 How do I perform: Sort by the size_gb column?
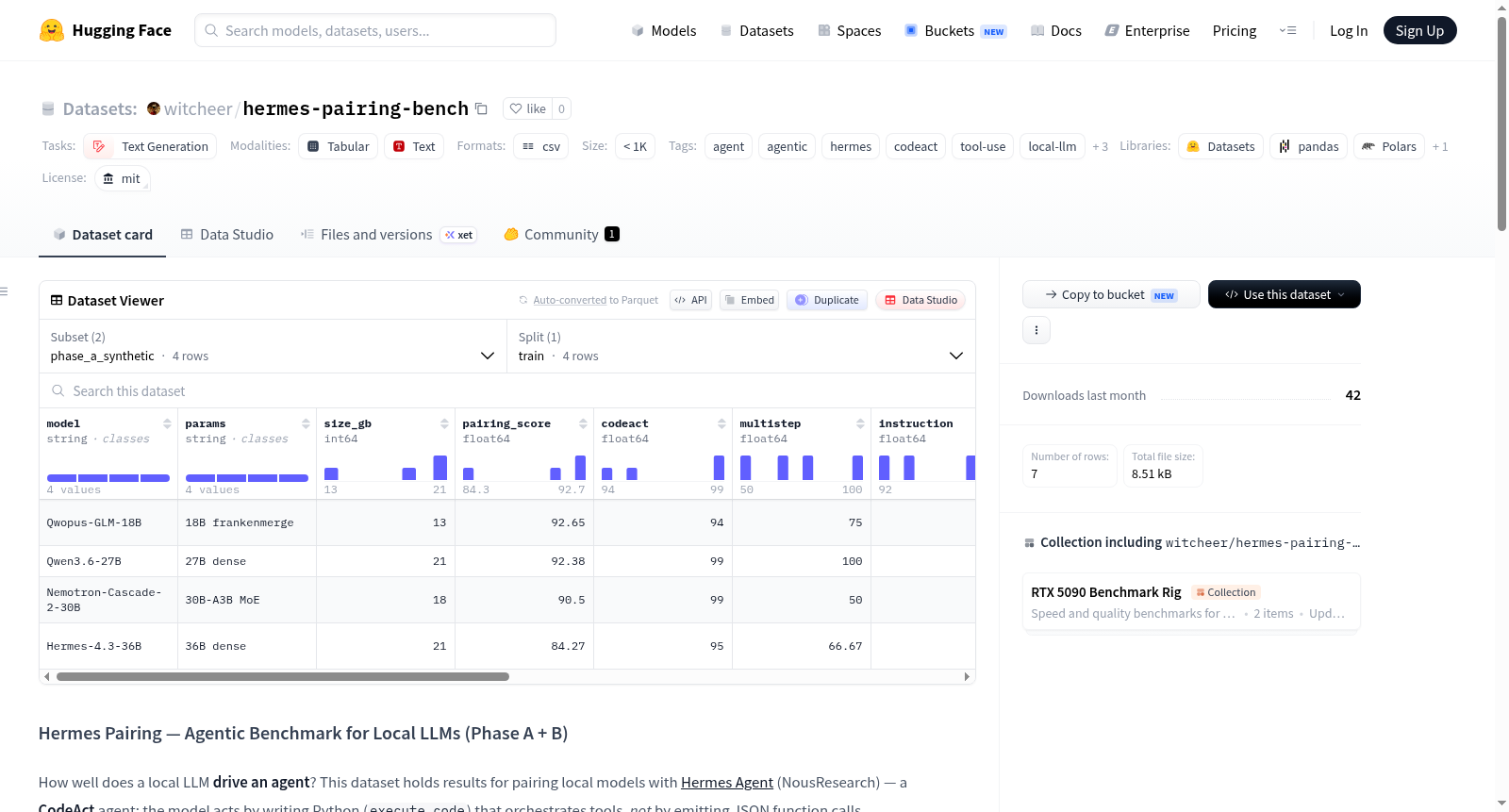[x=444, y=423]
